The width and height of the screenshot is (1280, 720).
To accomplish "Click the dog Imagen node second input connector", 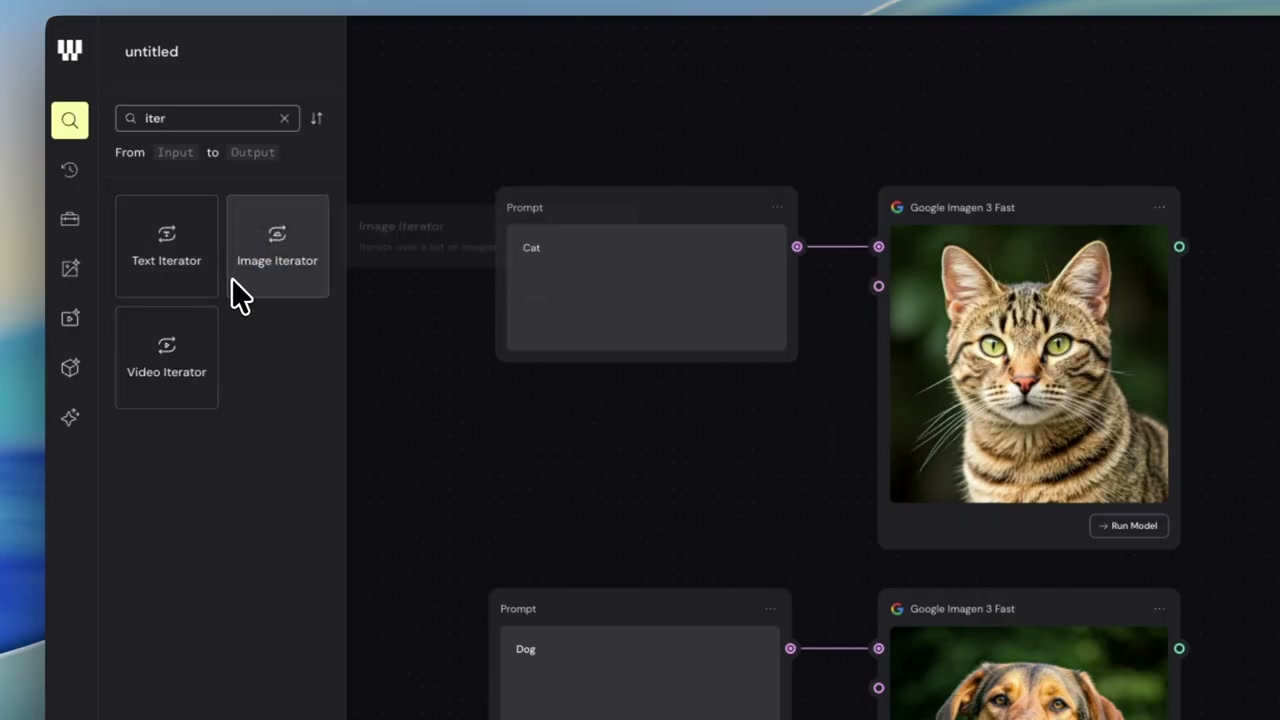I will (878, 687).
